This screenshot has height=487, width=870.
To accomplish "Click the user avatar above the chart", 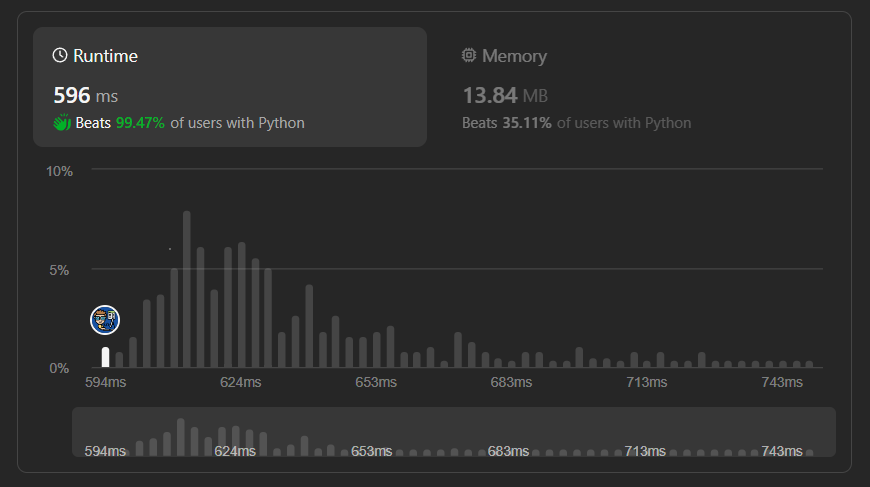I will (105, 320).
